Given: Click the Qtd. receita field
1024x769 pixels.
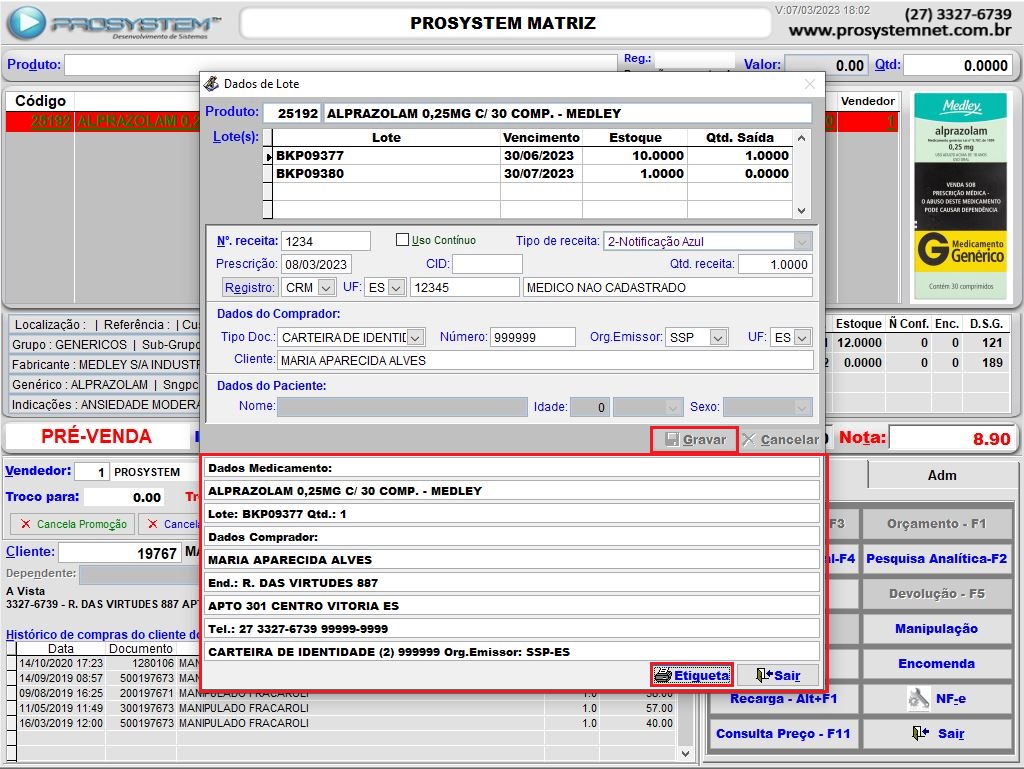Looking at the screenshot, I should (775, 264).
